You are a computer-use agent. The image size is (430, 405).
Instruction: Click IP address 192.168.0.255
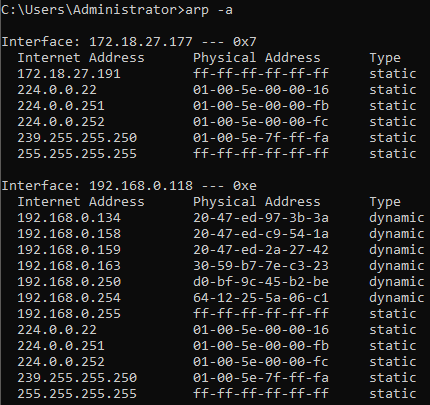click(69, 314)
